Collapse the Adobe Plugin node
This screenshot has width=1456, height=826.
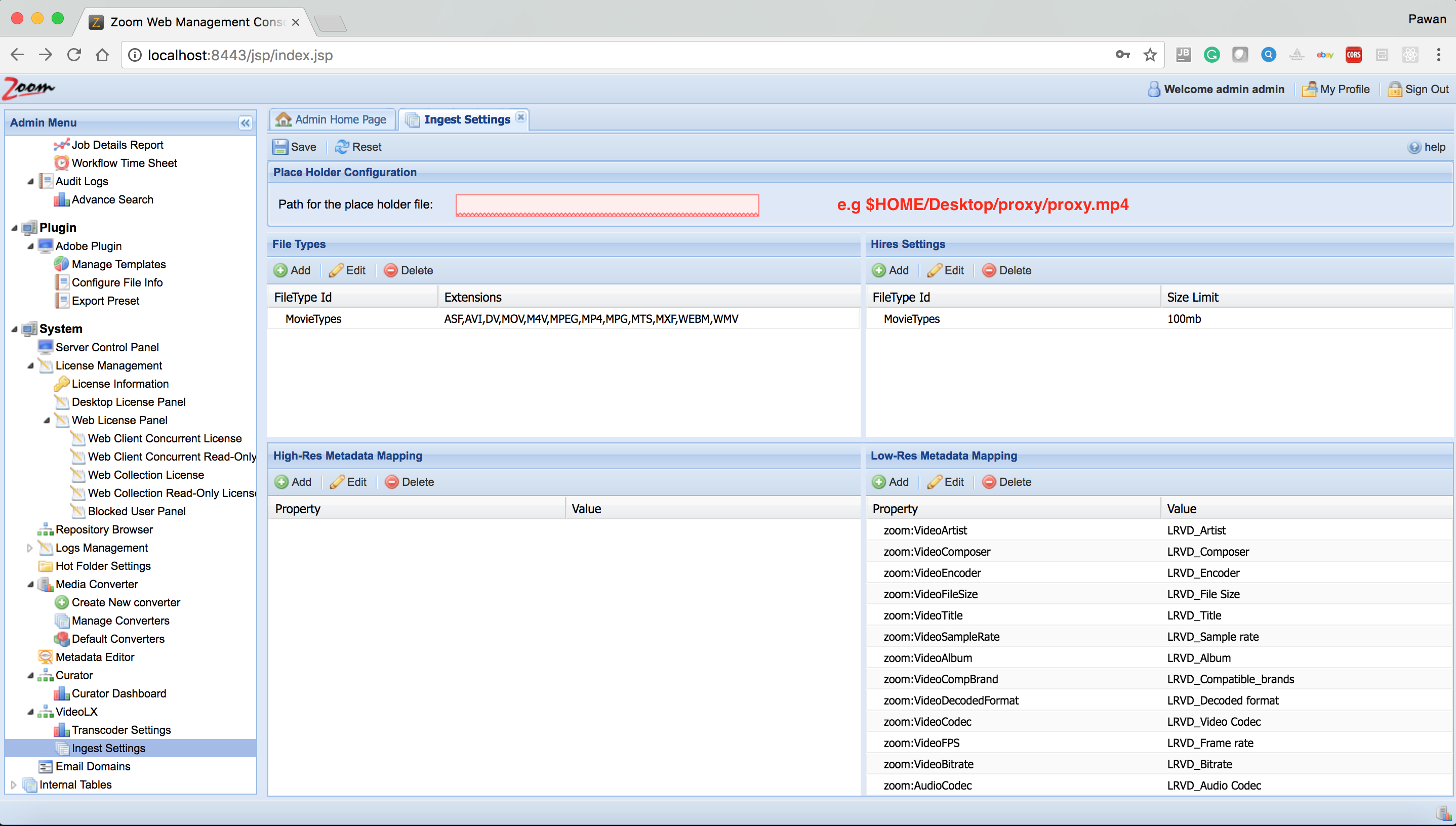click(x=31, y=246)
